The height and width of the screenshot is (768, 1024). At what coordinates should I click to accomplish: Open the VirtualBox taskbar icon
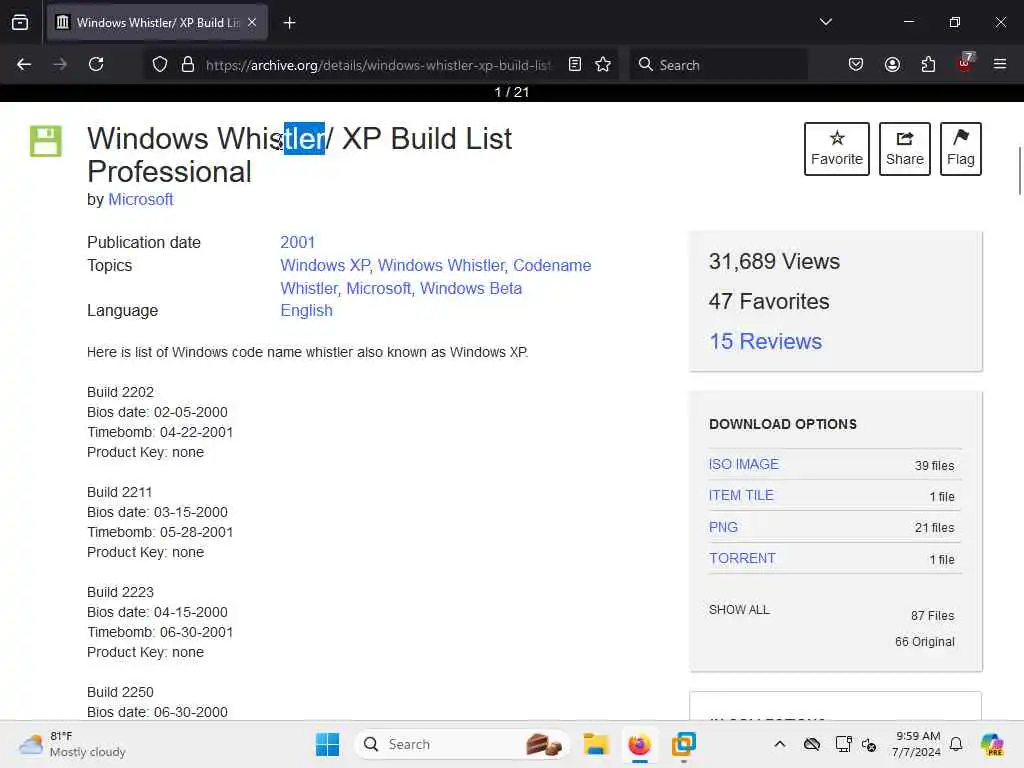pos(684,744)
